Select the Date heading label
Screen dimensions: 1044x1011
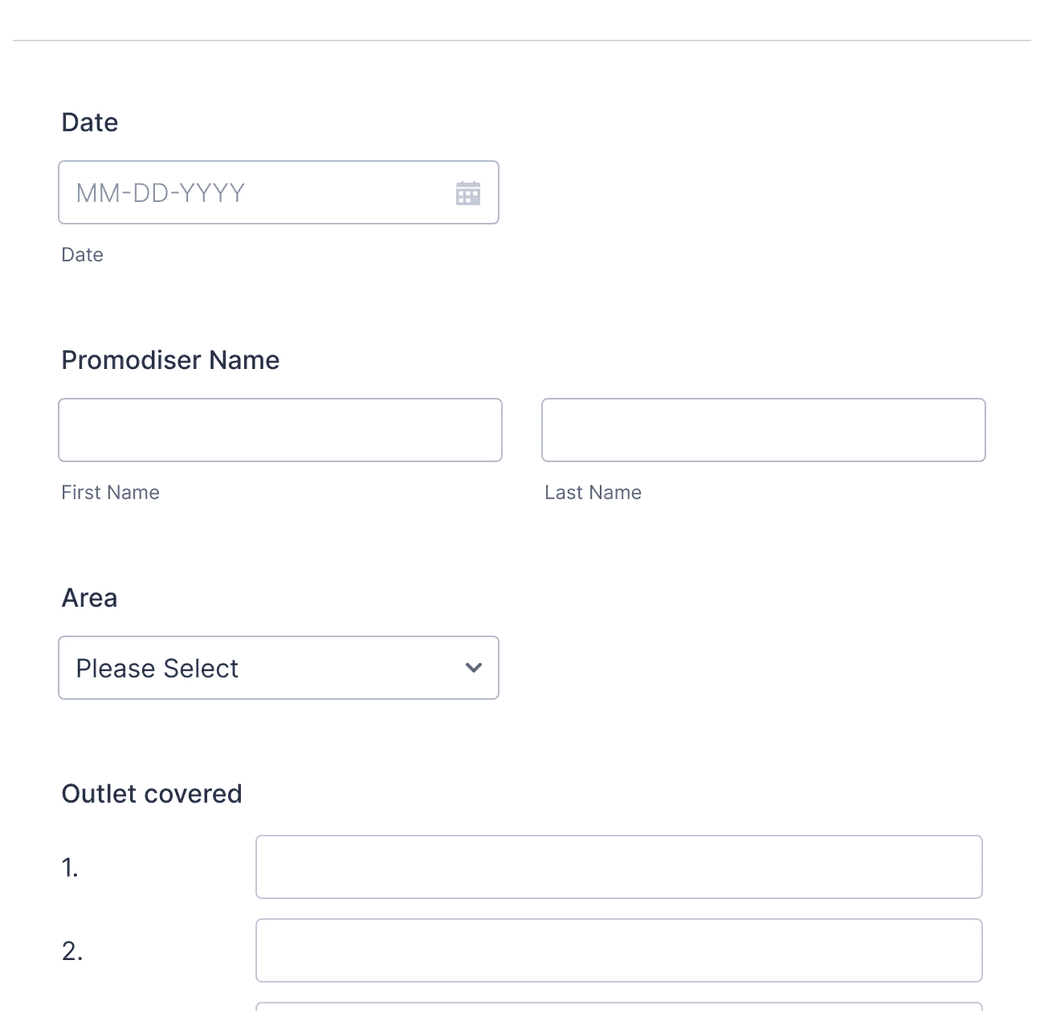point(90,121)
